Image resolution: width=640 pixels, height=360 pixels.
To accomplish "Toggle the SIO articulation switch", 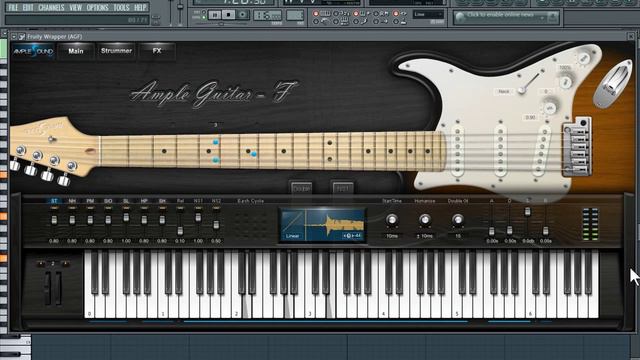I will 108,201.
